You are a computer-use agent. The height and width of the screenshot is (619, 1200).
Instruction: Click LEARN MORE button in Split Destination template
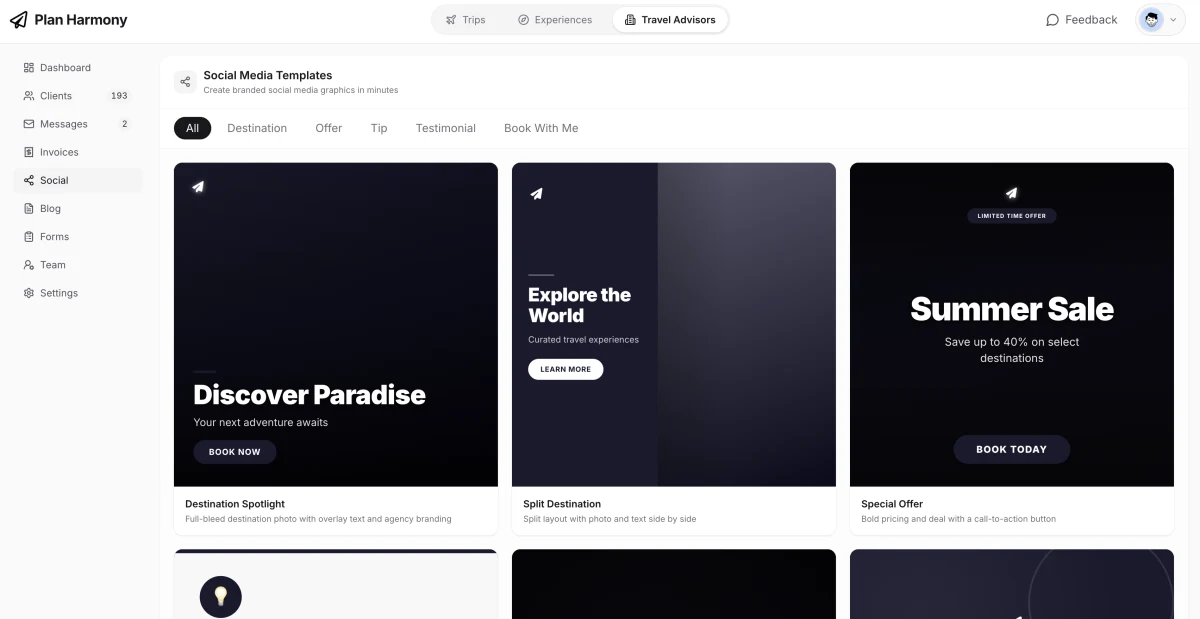point(566,369)
